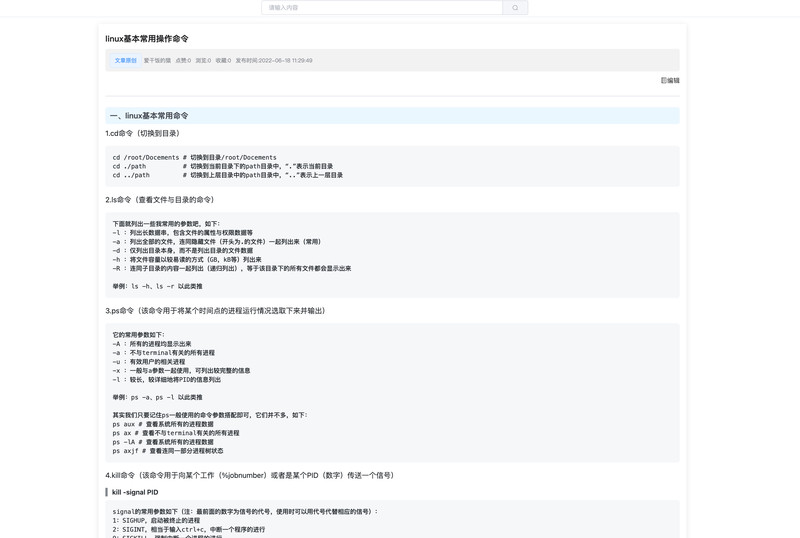Click the 浏览:0 view counter

coord(203,60)
